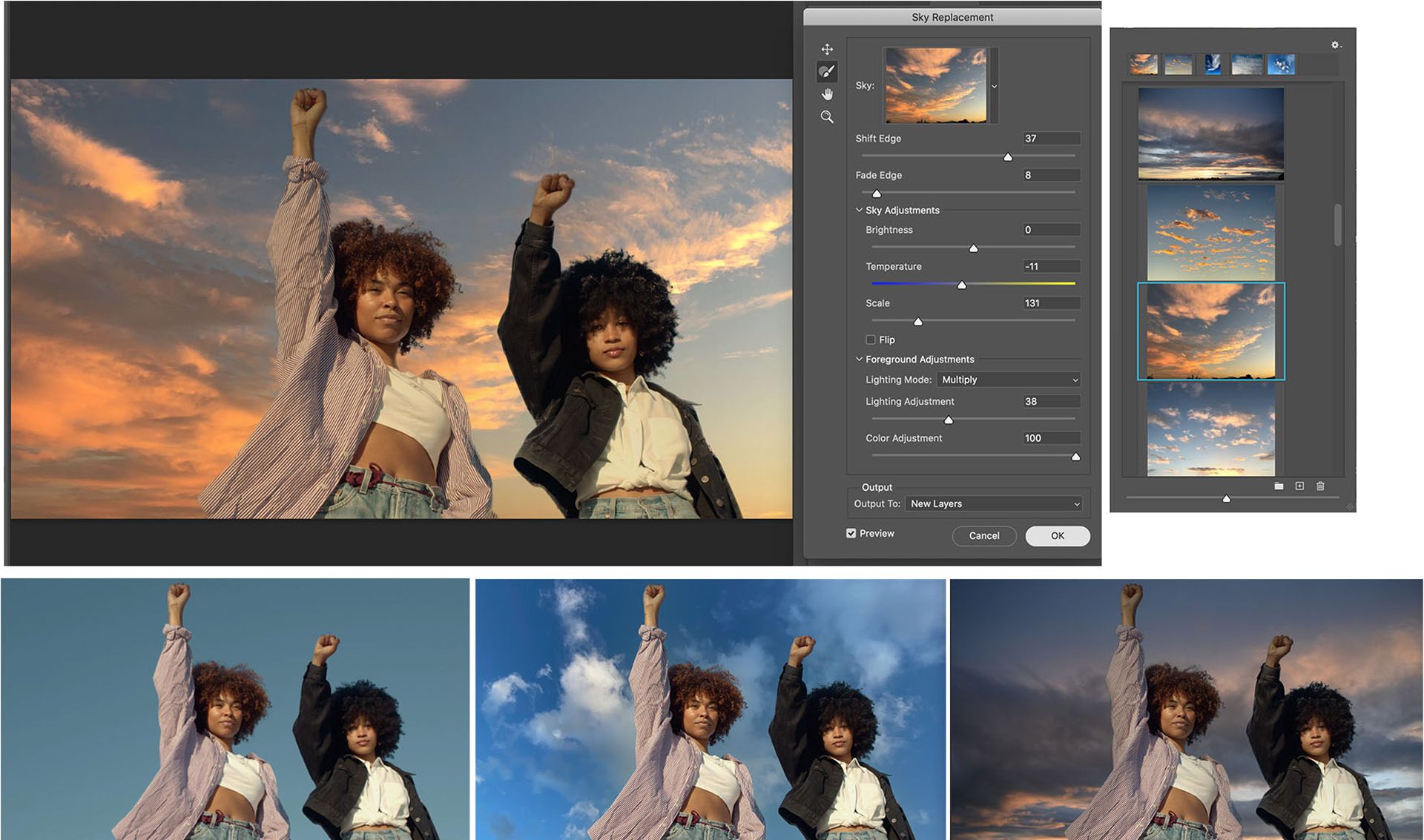
Task: Select the Sky Brush tool
Action: point(827,71)
